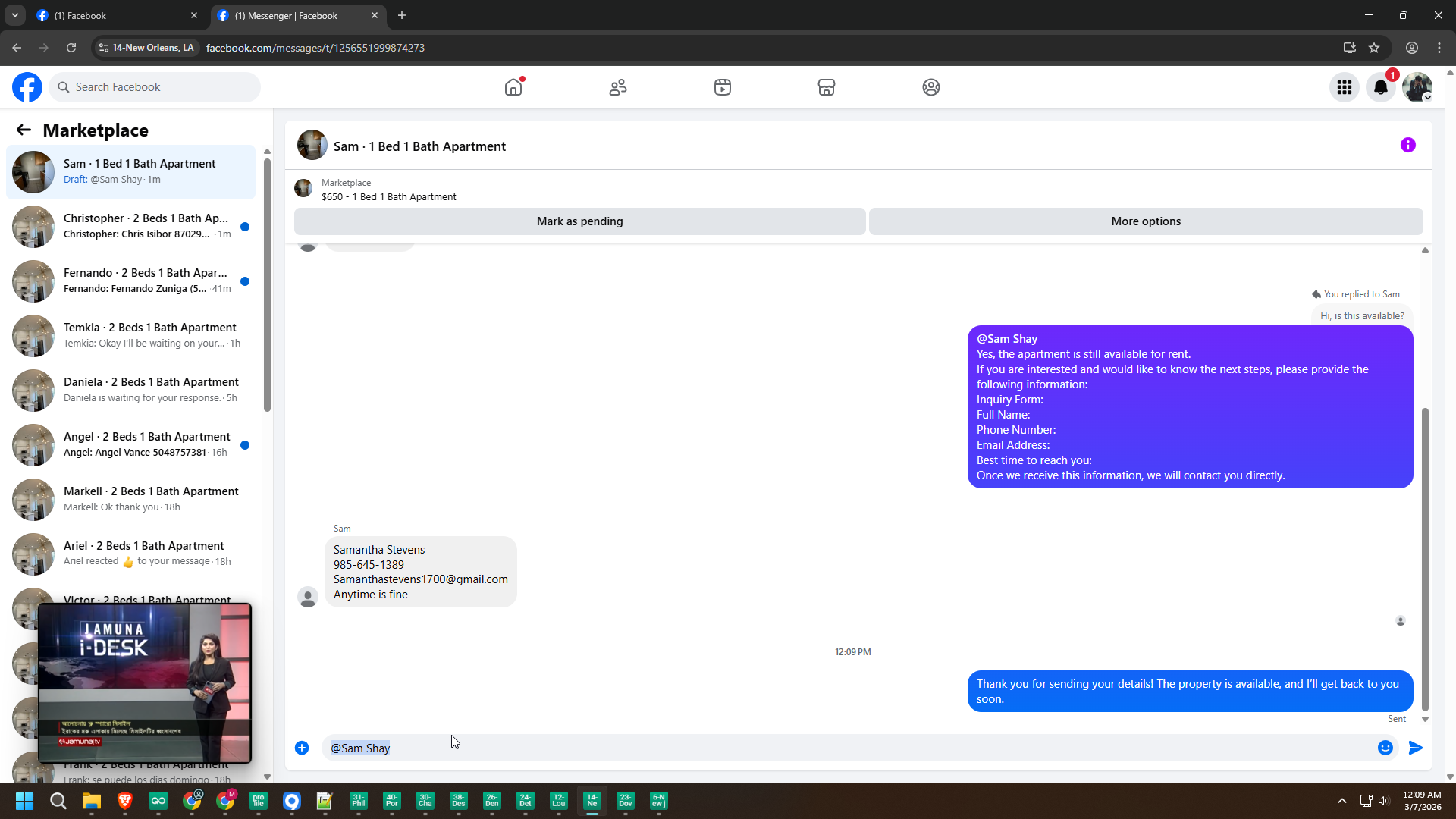Click the Mark as pending button
1456x819 pixels.
tap(579, 221)
